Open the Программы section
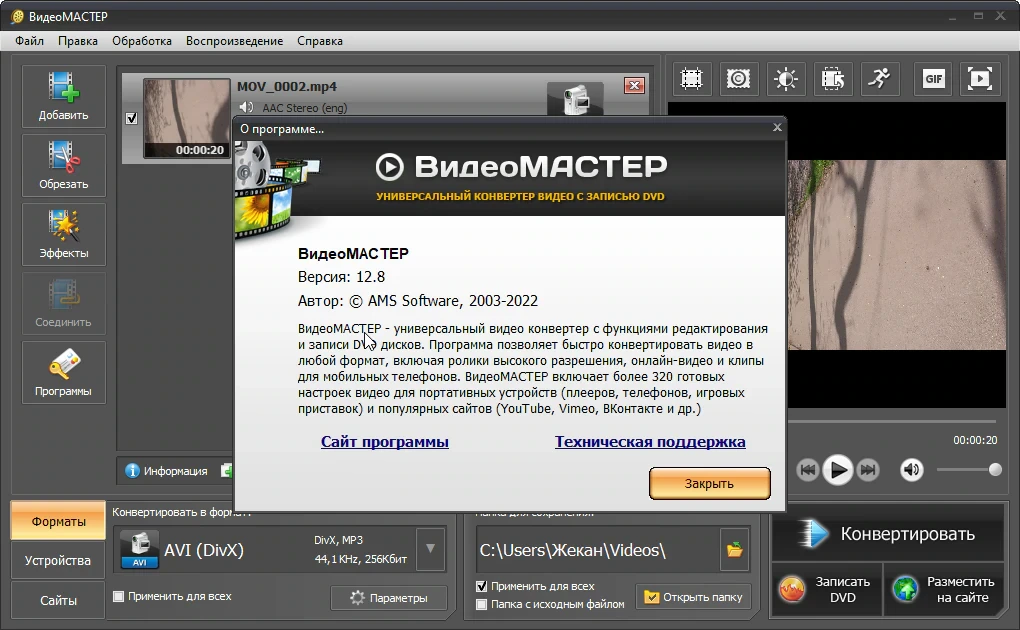The image size is (1020, 630). 63,372
